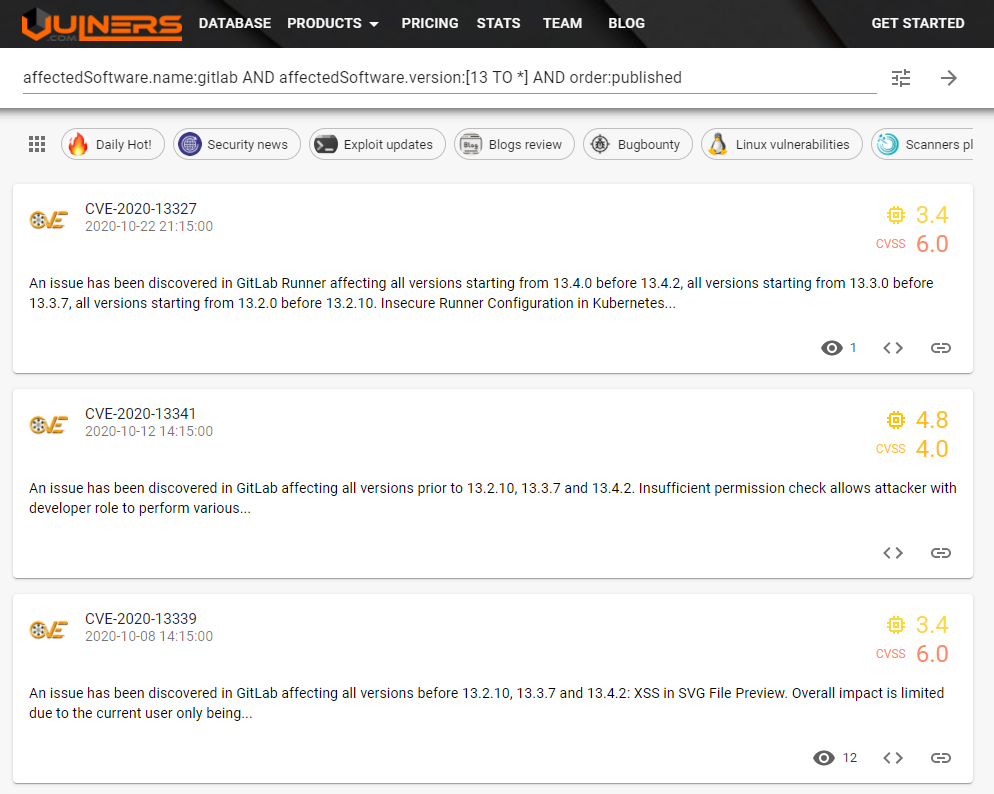Submit search with the arrow icon
Screen dimensions: 994x794
(x=949, y=78)
